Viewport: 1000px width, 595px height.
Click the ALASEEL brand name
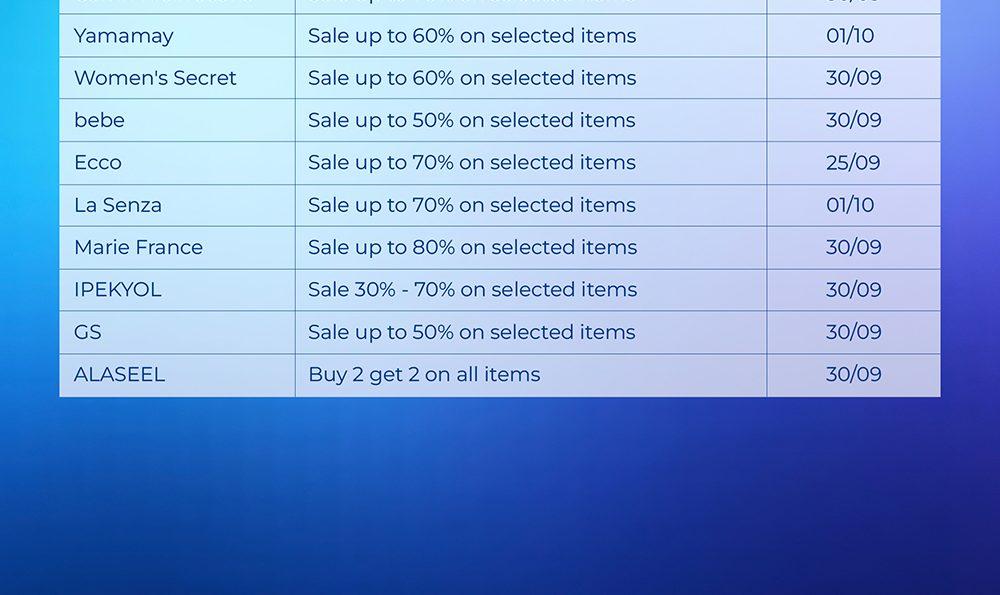(x=120, y=374)
